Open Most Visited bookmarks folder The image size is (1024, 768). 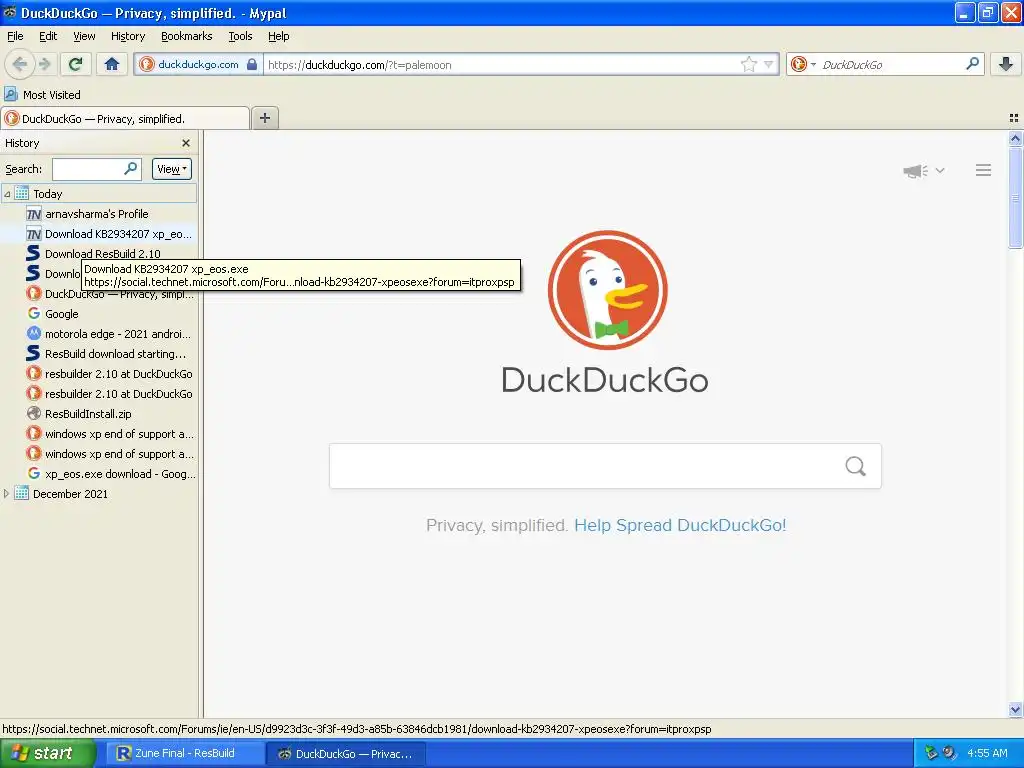pos(43,95)
